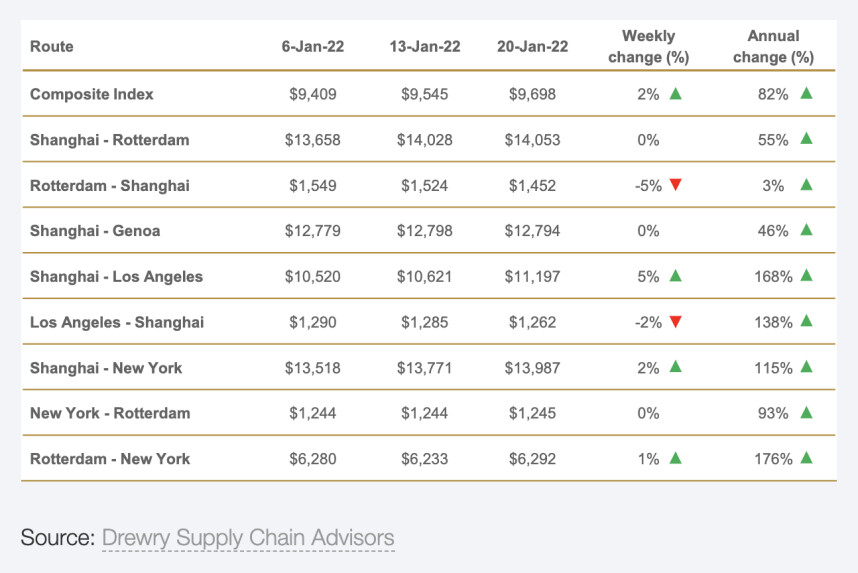
Task: Click the Annual change (%) header
Action: [x=773, y=47]
